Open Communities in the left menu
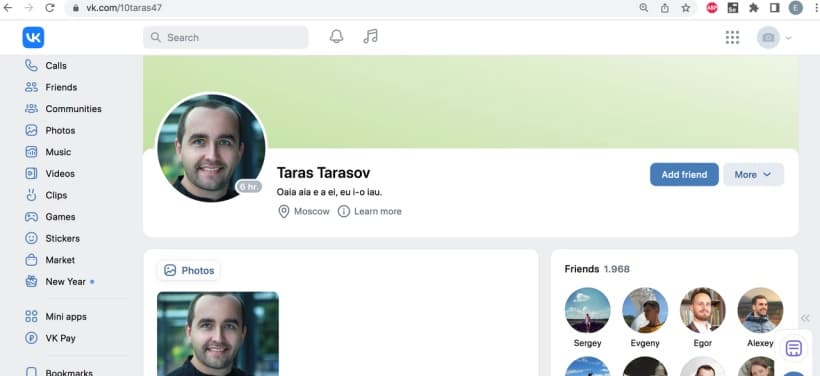This screenshot has height=376, width=820. (73, 109)
